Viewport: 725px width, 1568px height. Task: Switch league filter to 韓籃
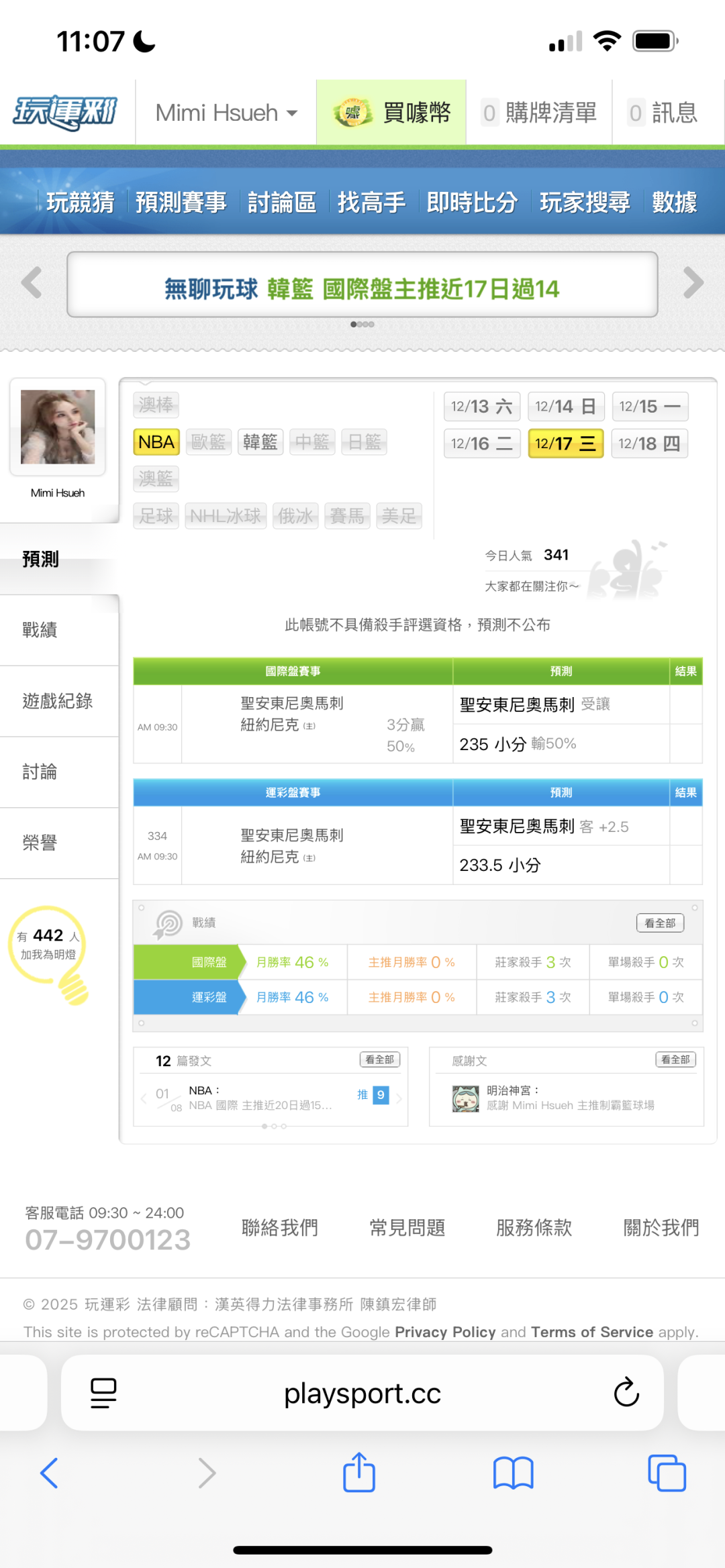coord(260,442)
